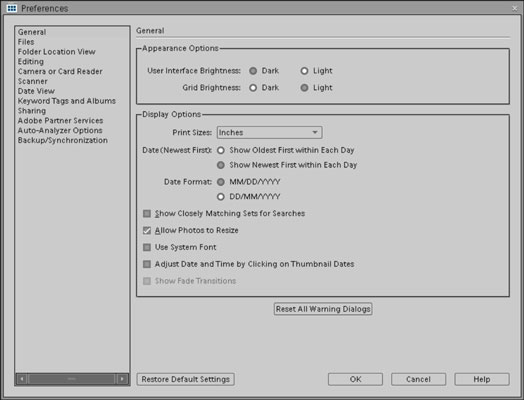Click the category list horizontal scrollbar thumb
The width and height of the screenshot is (524, 400).
click(x=72, y=379)
